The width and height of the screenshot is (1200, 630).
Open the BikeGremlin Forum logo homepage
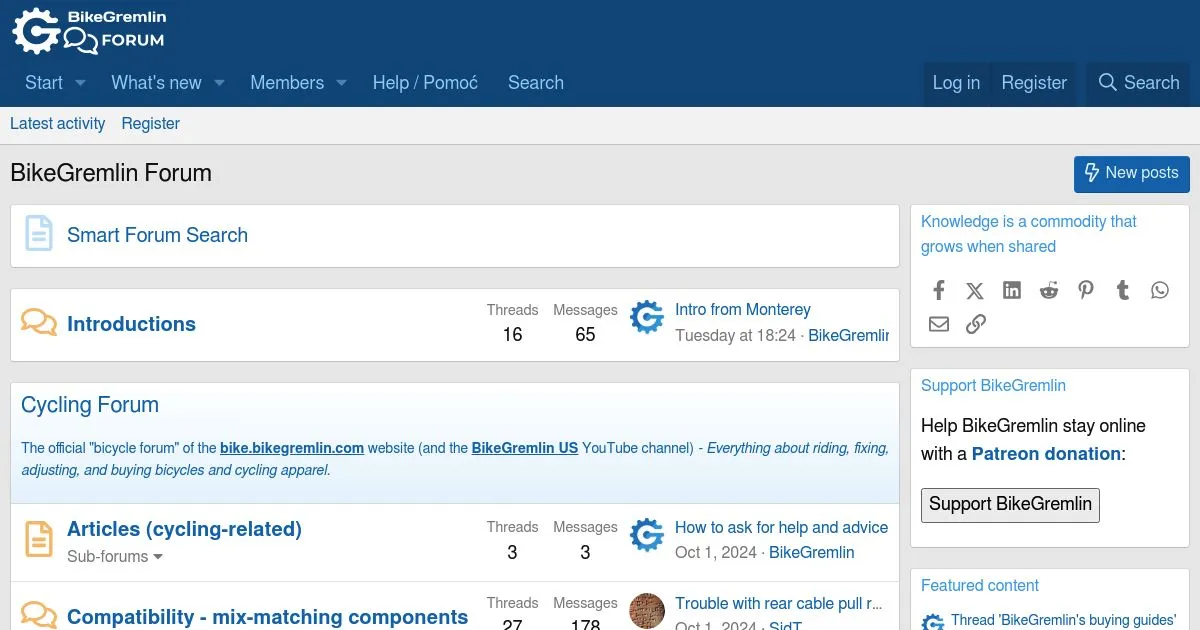point(89,30)
